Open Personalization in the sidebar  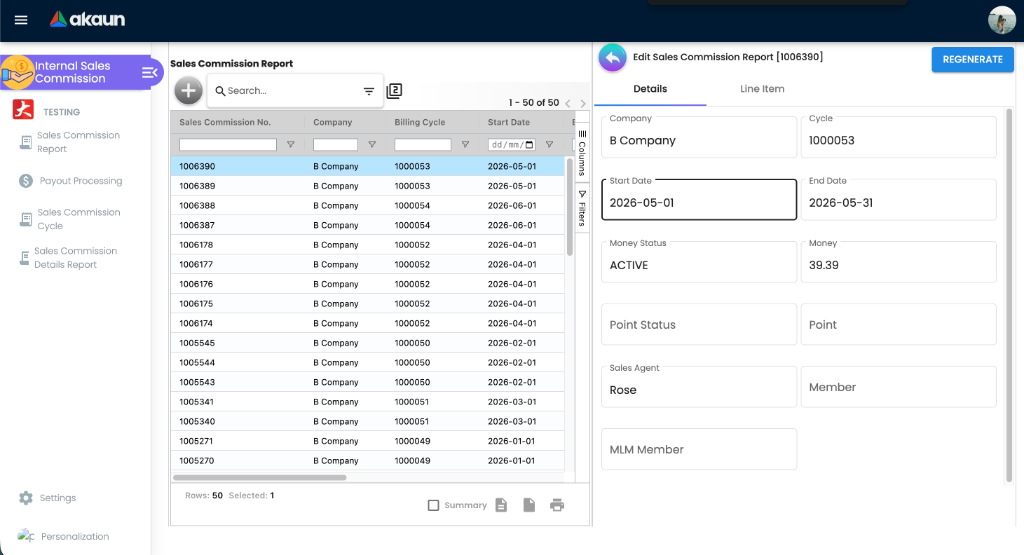(63, 536)
